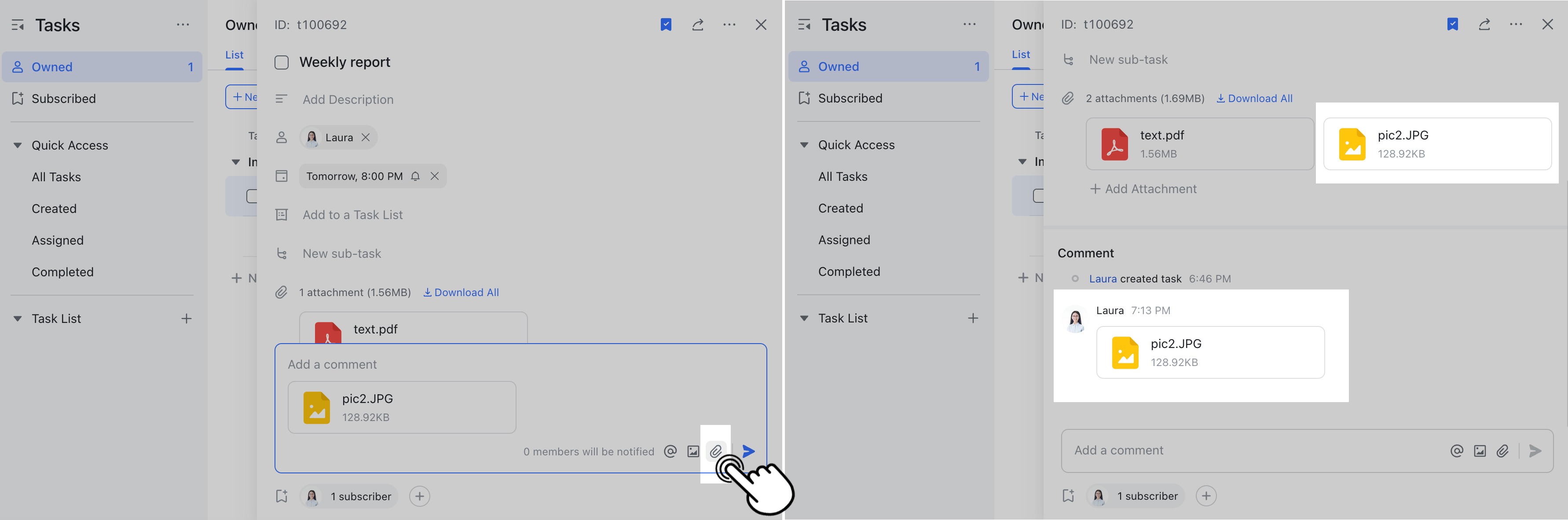Open the task options ellipsis menu

pos(729,24)
